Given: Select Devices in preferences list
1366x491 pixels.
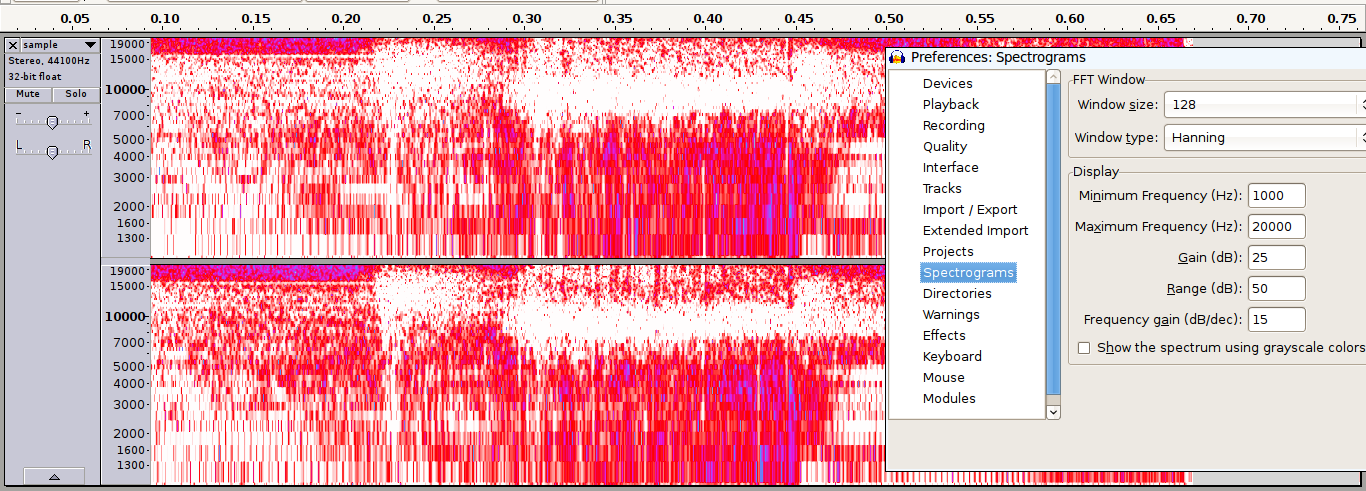Looking at the screenshot, I should click(947, 84).
